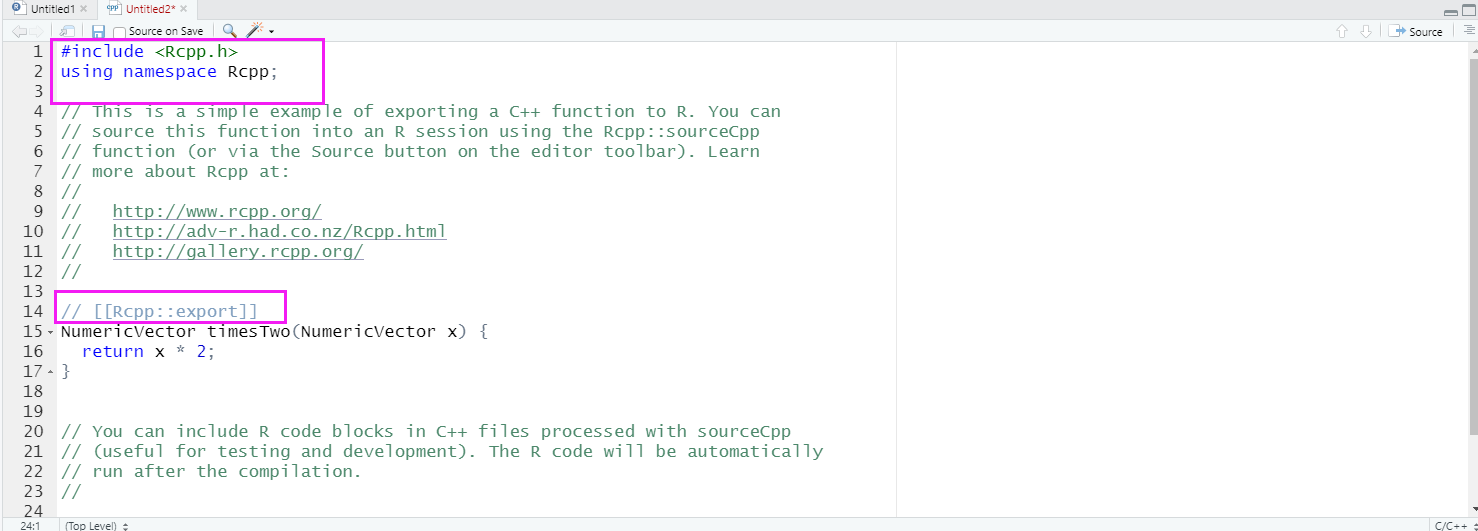The height and width of the screenshot is (531, 1478).
Task: Open the Top Level scope selector
Action: pyautogui.click(x=97, y=525)
